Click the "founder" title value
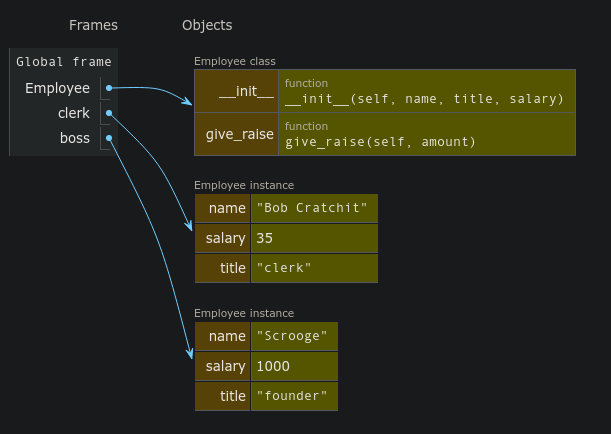611x434 pixels. (292, 396)
